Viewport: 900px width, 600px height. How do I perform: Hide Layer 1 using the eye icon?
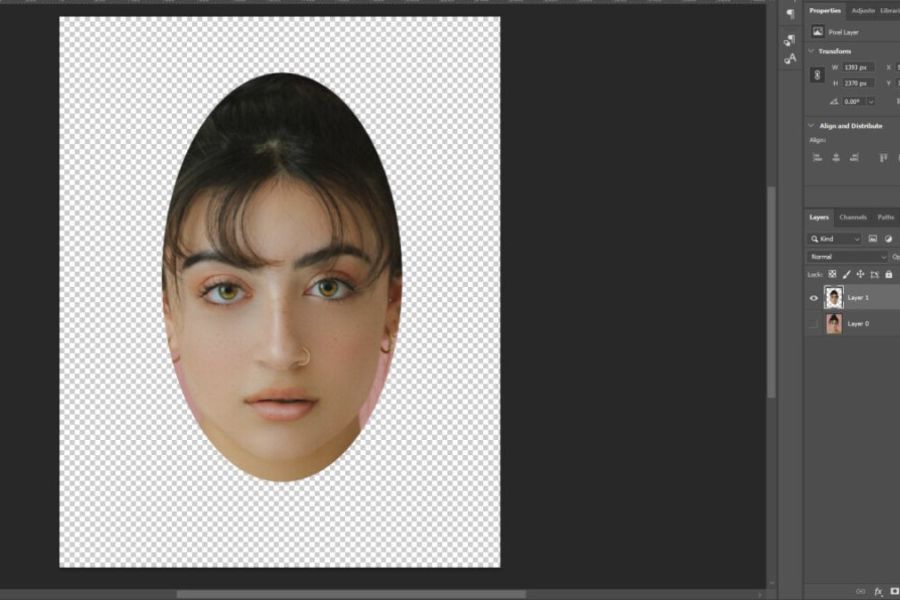point(813,297)
